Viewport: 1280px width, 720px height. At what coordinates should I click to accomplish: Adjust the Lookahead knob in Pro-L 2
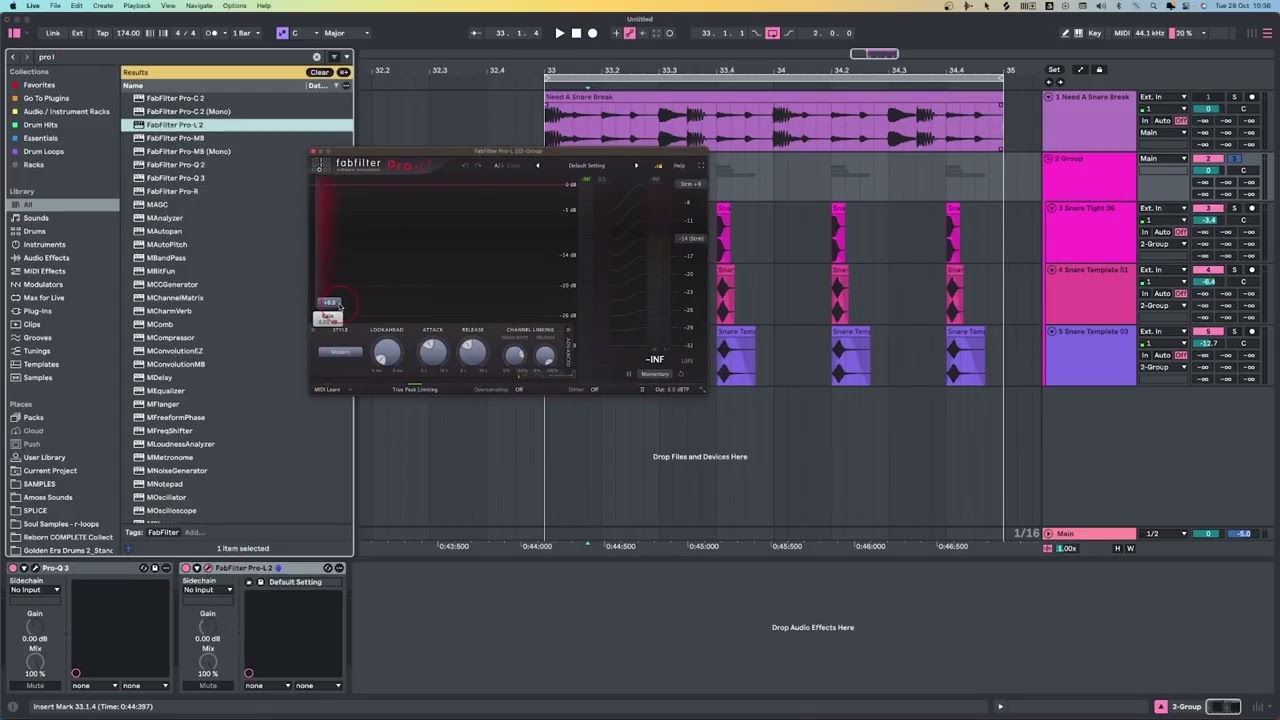pos(387,352)
